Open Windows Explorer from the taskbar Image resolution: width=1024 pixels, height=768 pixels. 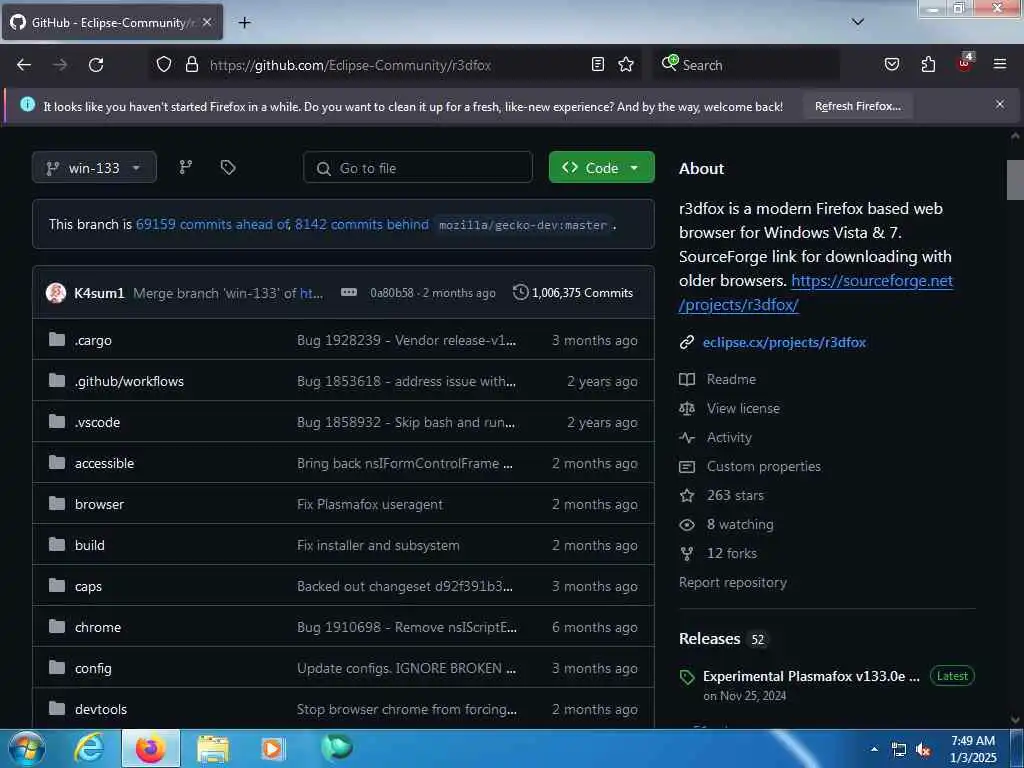(x=213, y=749)
